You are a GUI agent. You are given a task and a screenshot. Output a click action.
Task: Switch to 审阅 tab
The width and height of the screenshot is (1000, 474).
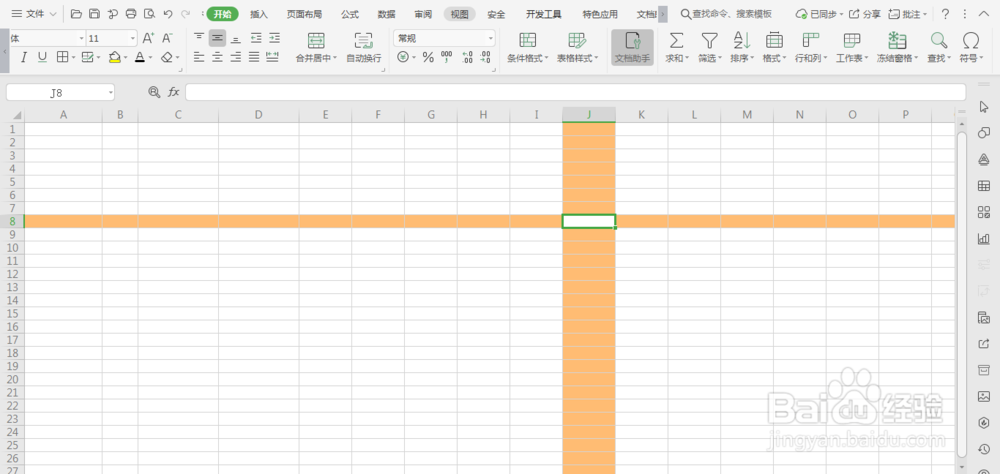(x=423, y=14)
